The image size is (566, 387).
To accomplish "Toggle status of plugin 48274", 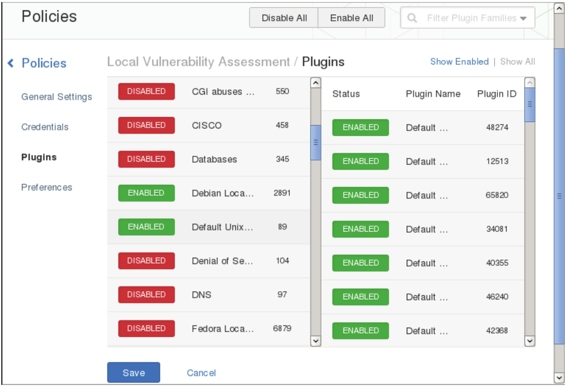I will tap(361, 127).
